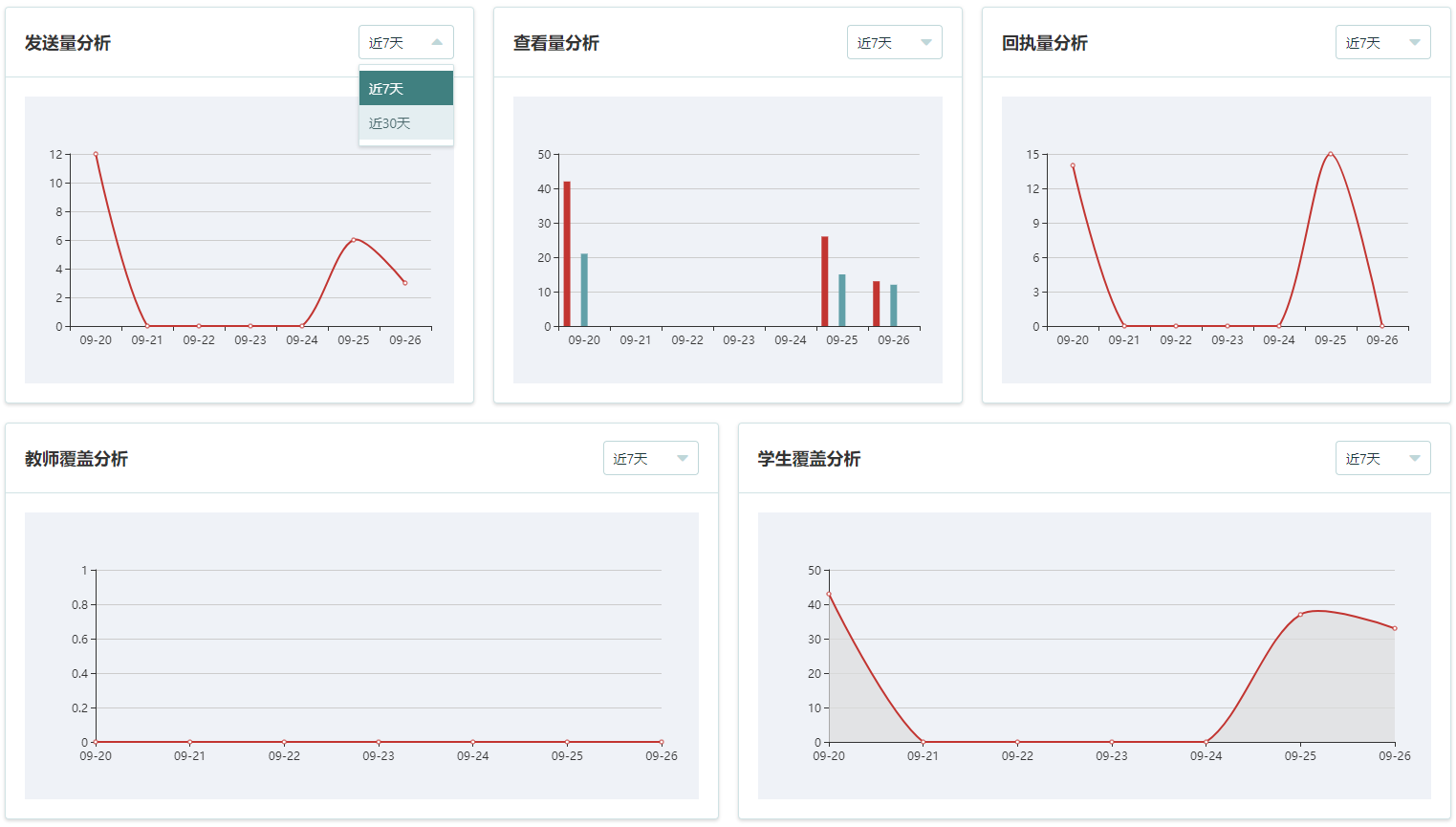Image resolution: width=1456 pixels, height=827 pixels.
Task: Click the 发送量分析 panel title
Action: [68, 43]
